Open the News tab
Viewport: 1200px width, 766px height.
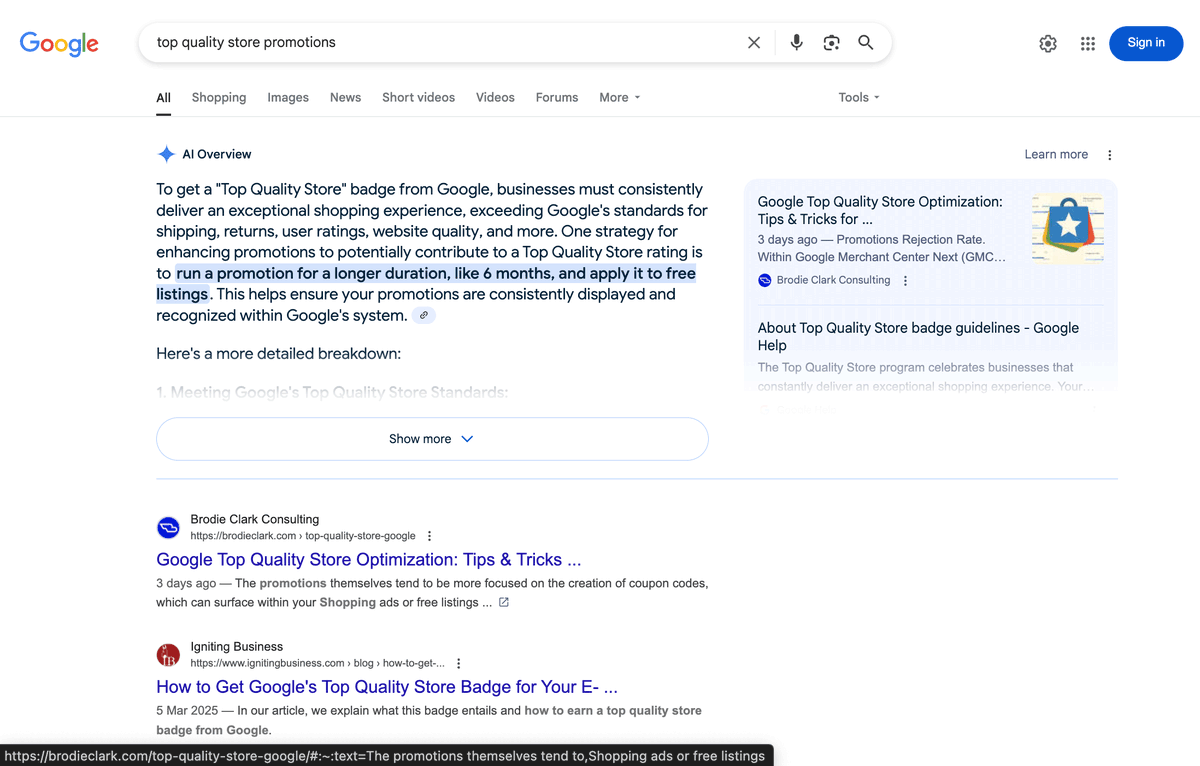(x=345, y=98)
